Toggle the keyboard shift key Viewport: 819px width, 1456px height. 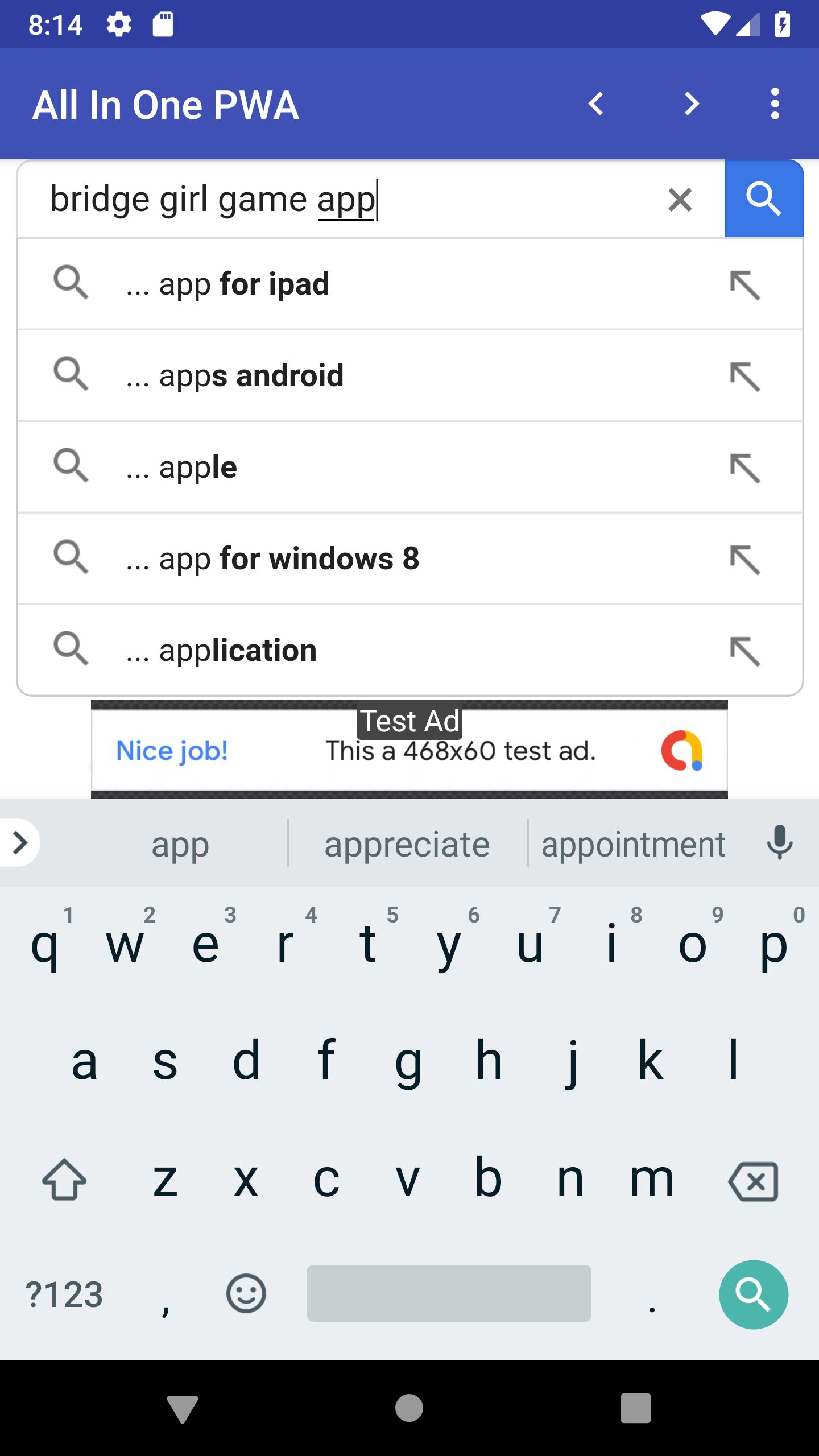pos(64,1180)
